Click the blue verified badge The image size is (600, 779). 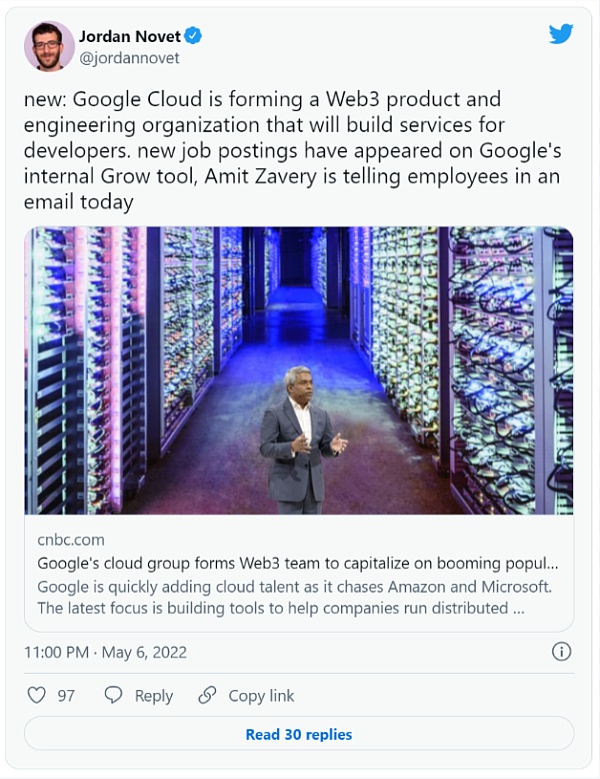click(x=194, y=37)
